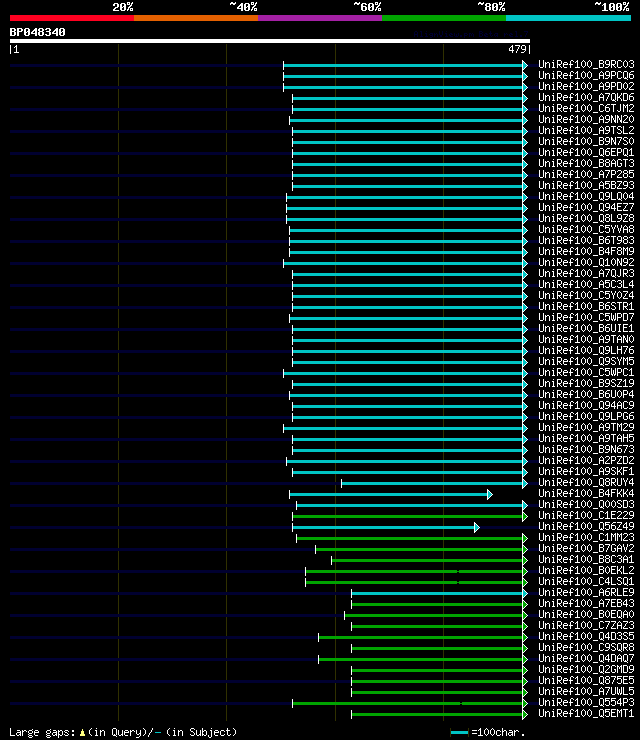Click the UniRef100_B4FKK4 label
This screenshot has width=640, height=740.
coord(586,494)
